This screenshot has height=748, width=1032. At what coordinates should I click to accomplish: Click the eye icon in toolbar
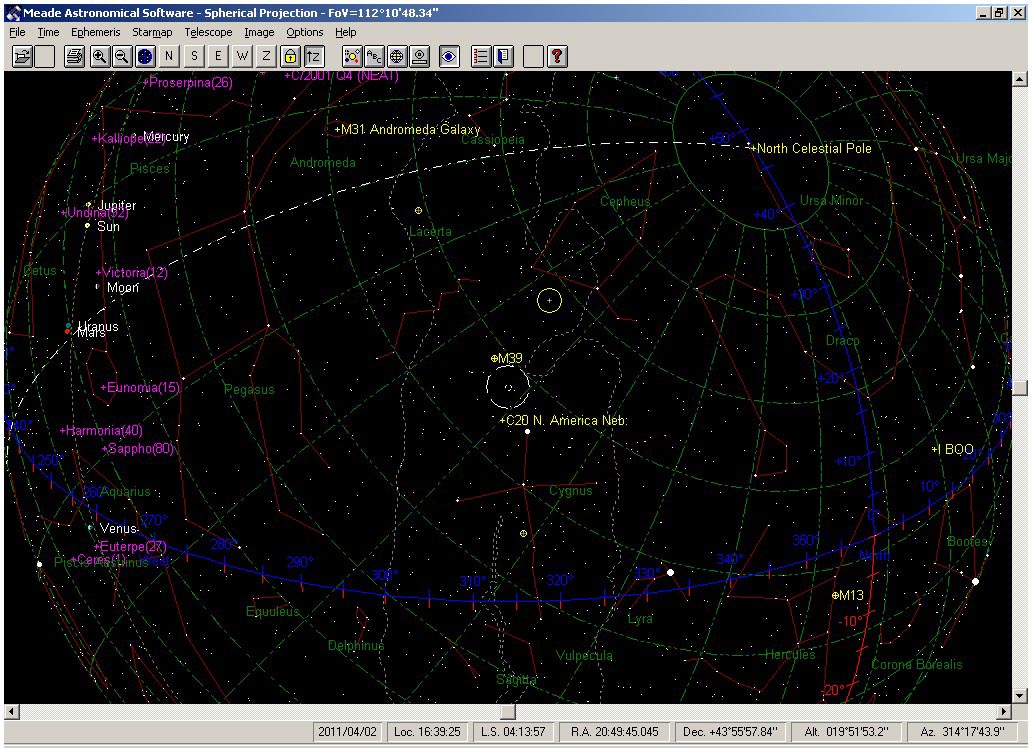click(449, 56)
